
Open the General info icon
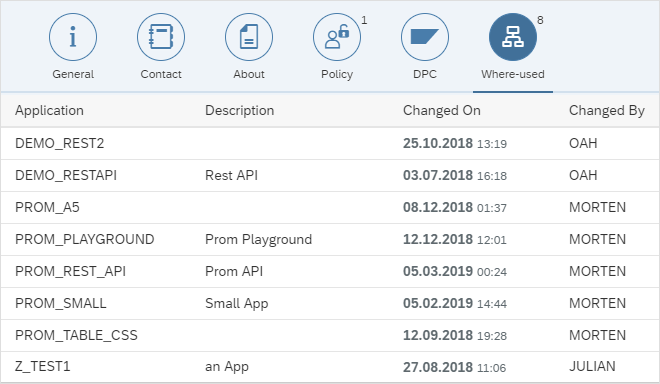coord(73,37)
